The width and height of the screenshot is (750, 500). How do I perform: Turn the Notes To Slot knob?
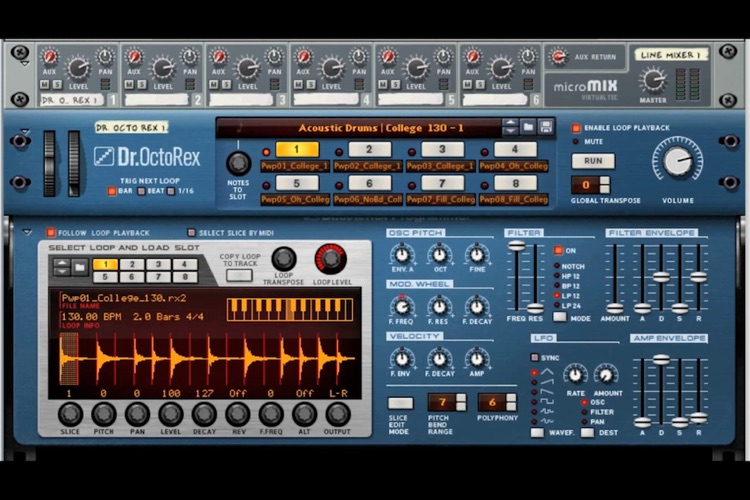coord(238,163)
